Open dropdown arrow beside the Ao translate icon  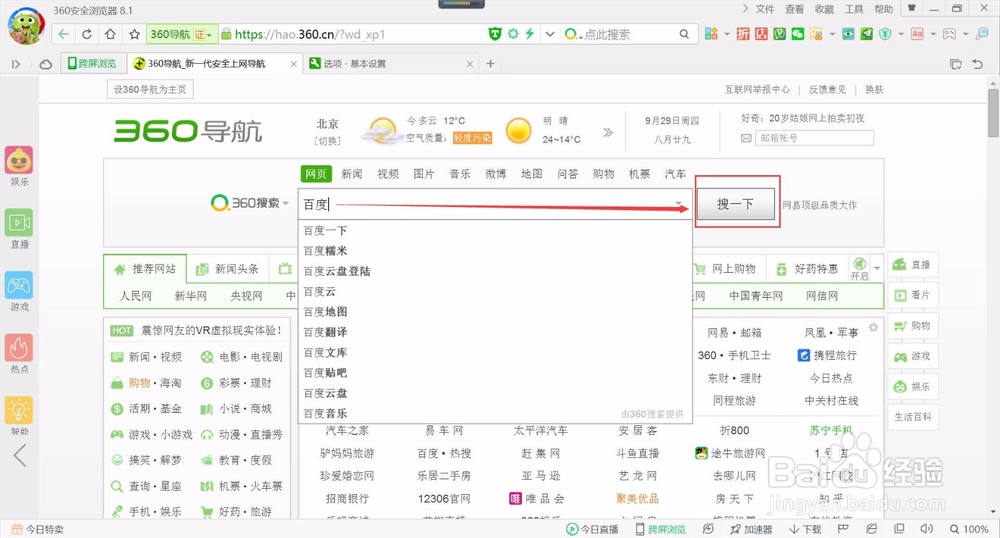coord(933,34)
